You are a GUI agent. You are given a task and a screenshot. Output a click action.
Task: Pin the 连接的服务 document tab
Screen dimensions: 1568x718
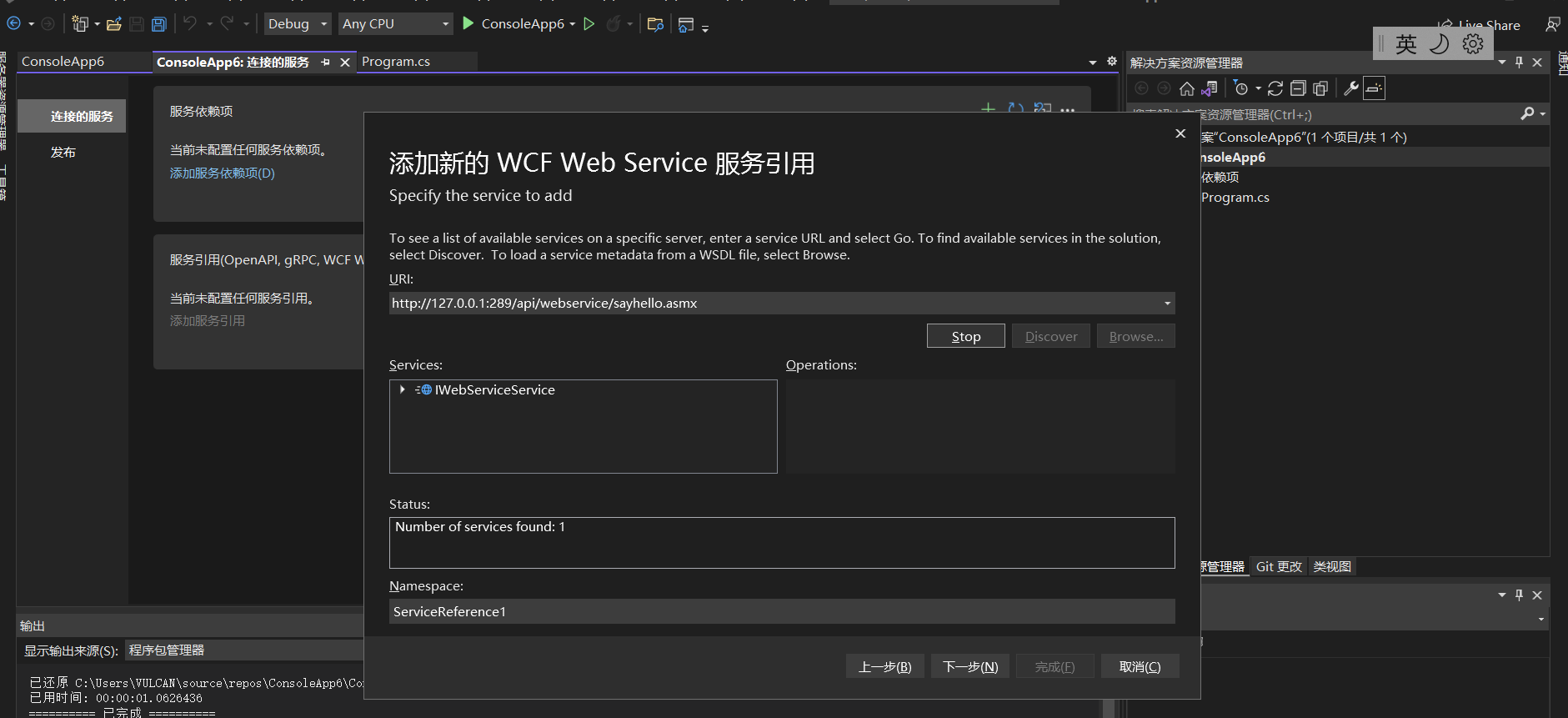pos(325,63)
